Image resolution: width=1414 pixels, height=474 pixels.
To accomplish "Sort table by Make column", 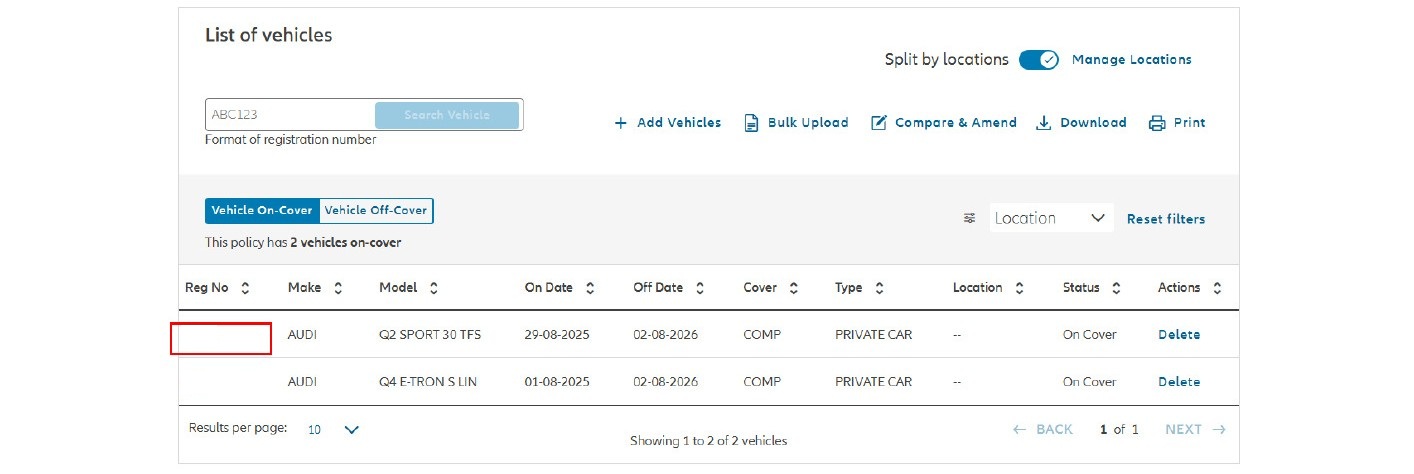I will point(338,288).
